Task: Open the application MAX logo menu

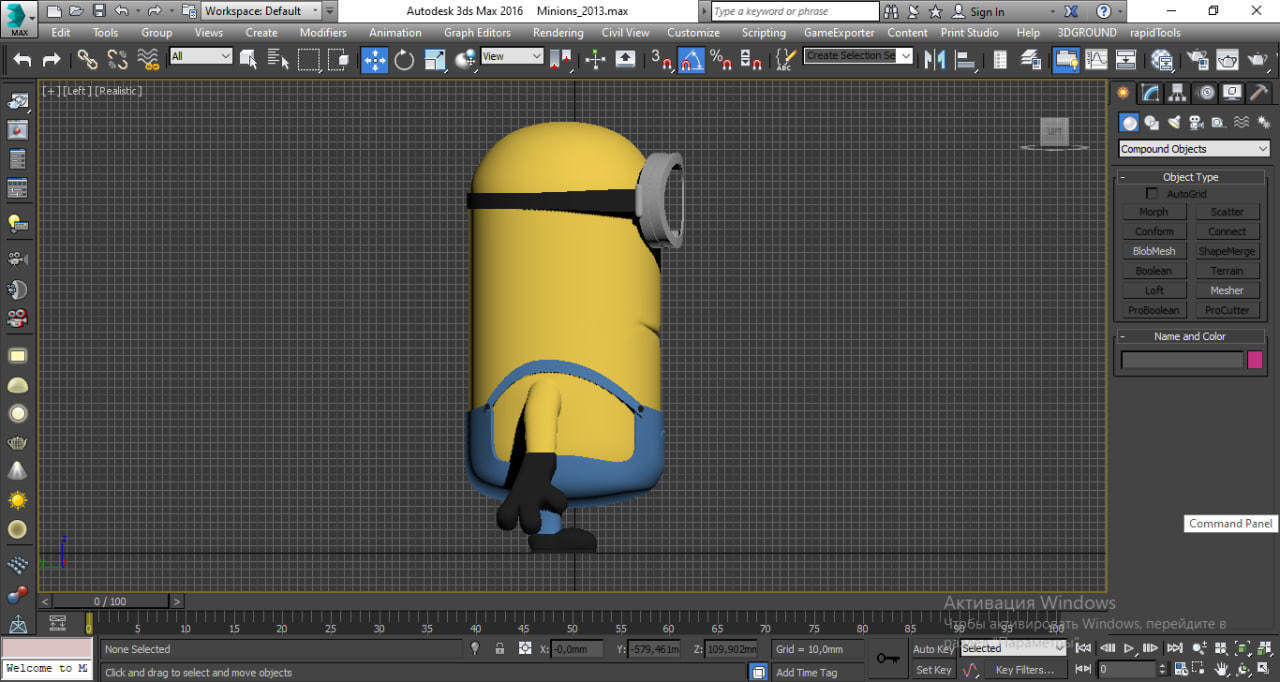Action: pos(19,18)
